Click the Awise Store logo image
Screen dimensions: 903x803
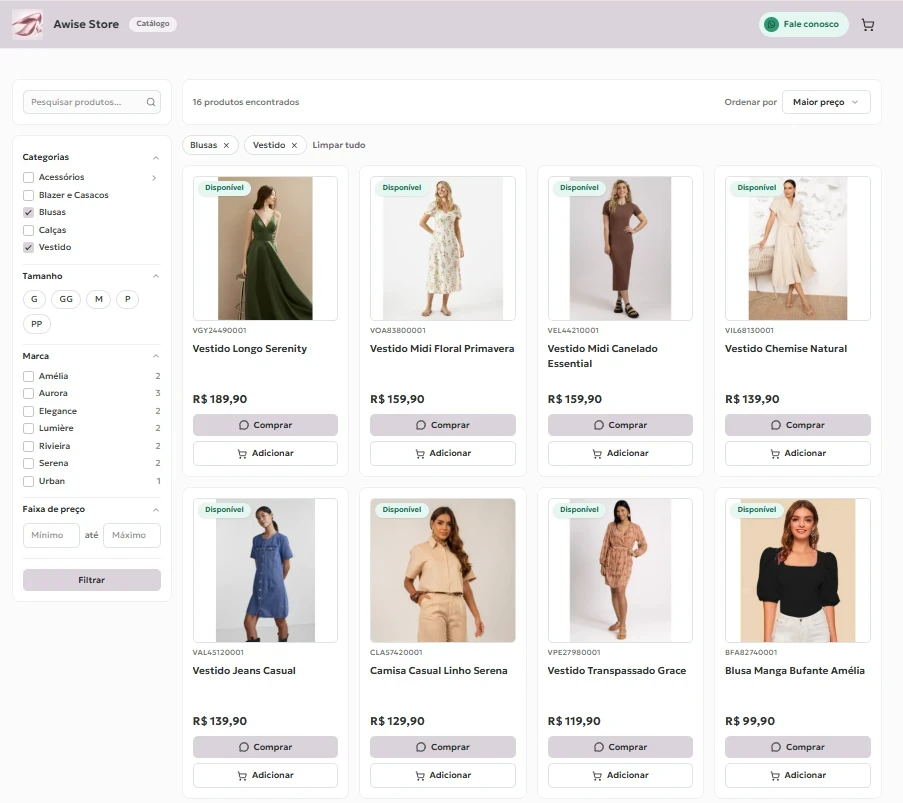(x=27, y=24)
